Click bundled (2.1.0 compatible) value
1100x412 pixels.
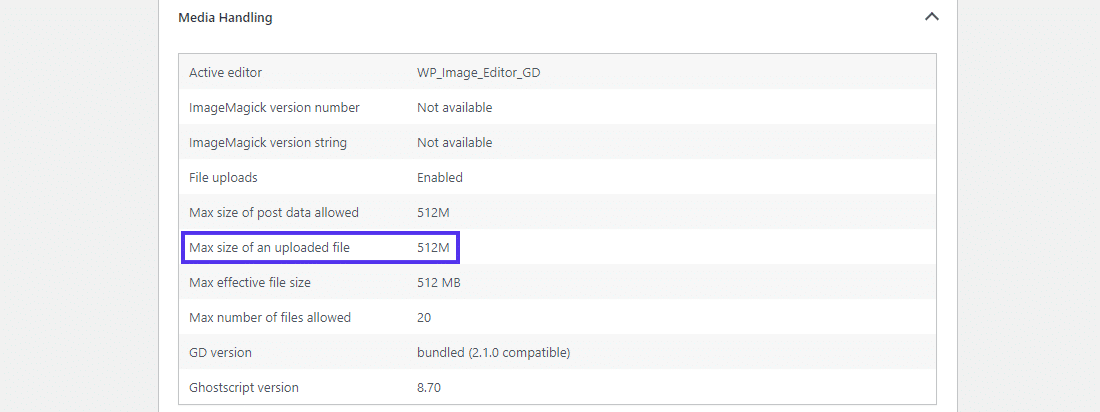click(493, 352)
